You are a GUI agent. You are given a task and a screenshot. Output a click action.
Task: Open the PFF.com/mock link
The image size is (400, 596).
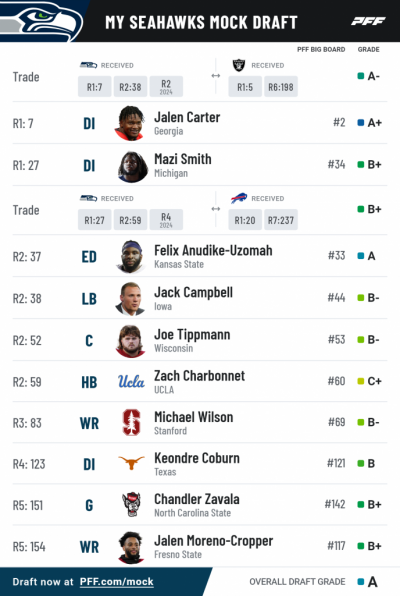(116, 582)
